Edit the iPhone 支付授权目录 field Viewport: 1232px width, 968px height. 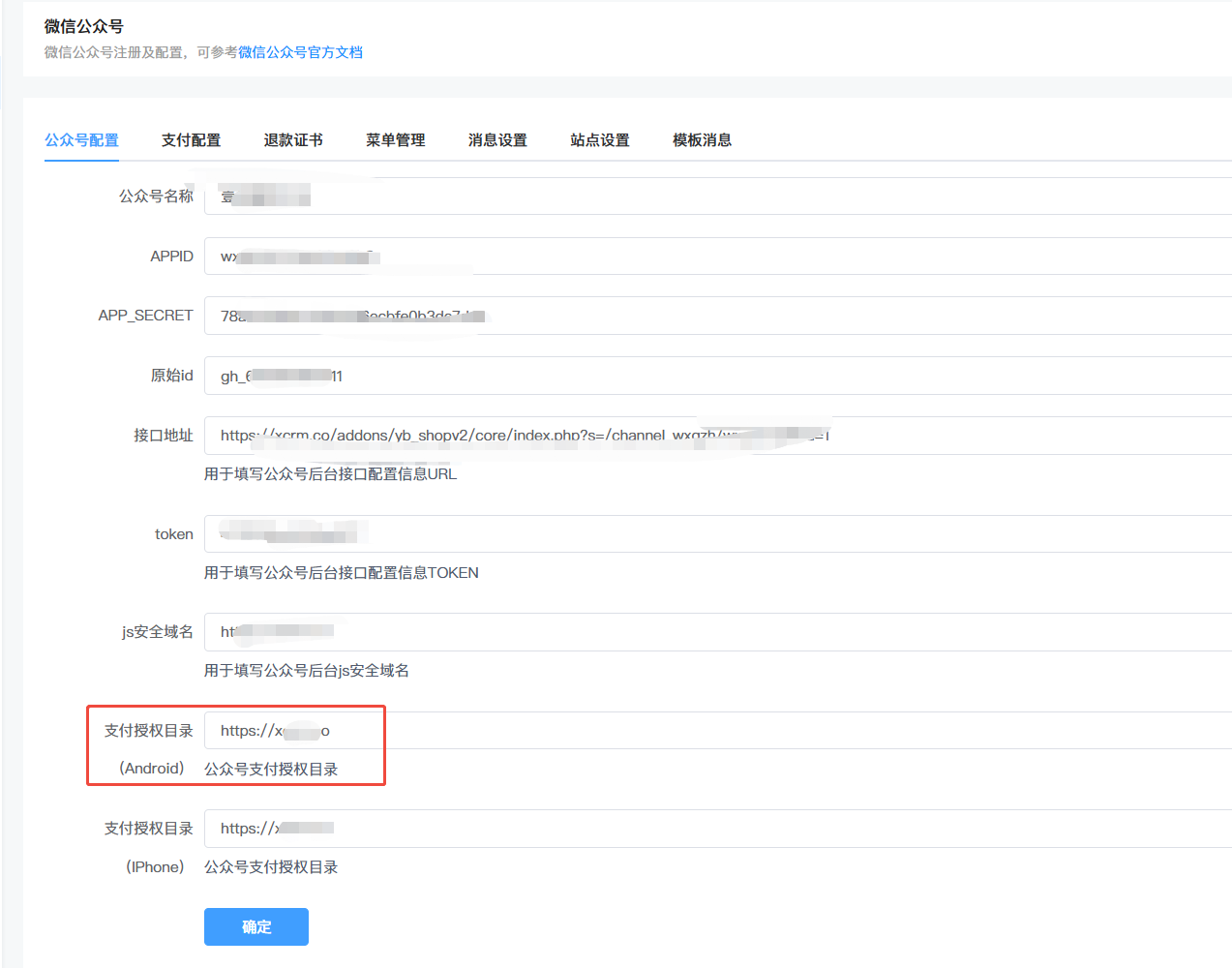pyautogui.click(x=716, y=829)
